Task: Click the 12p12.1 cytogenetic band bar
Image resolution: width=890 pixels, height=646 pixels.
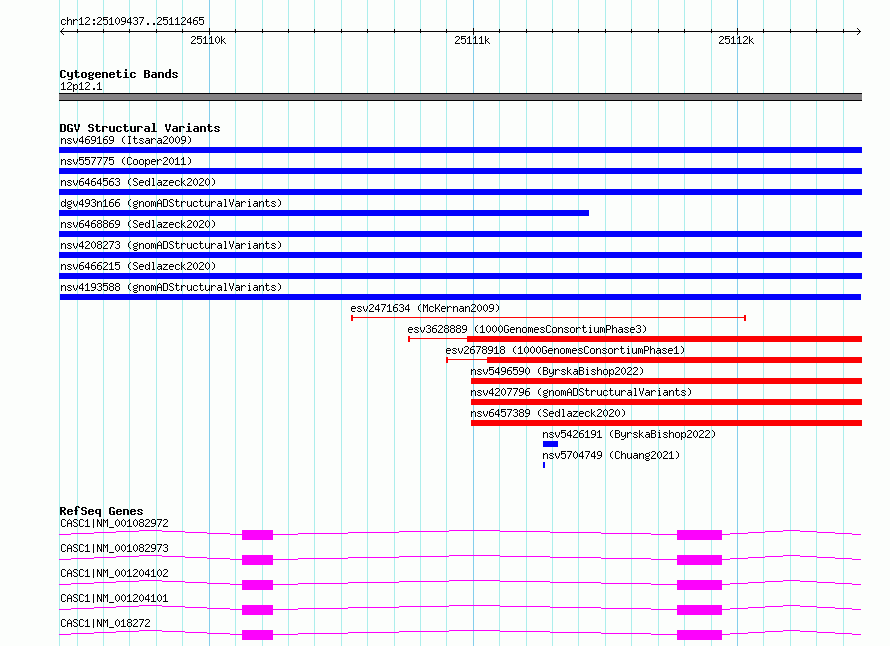Action: [x=460, y=97]
